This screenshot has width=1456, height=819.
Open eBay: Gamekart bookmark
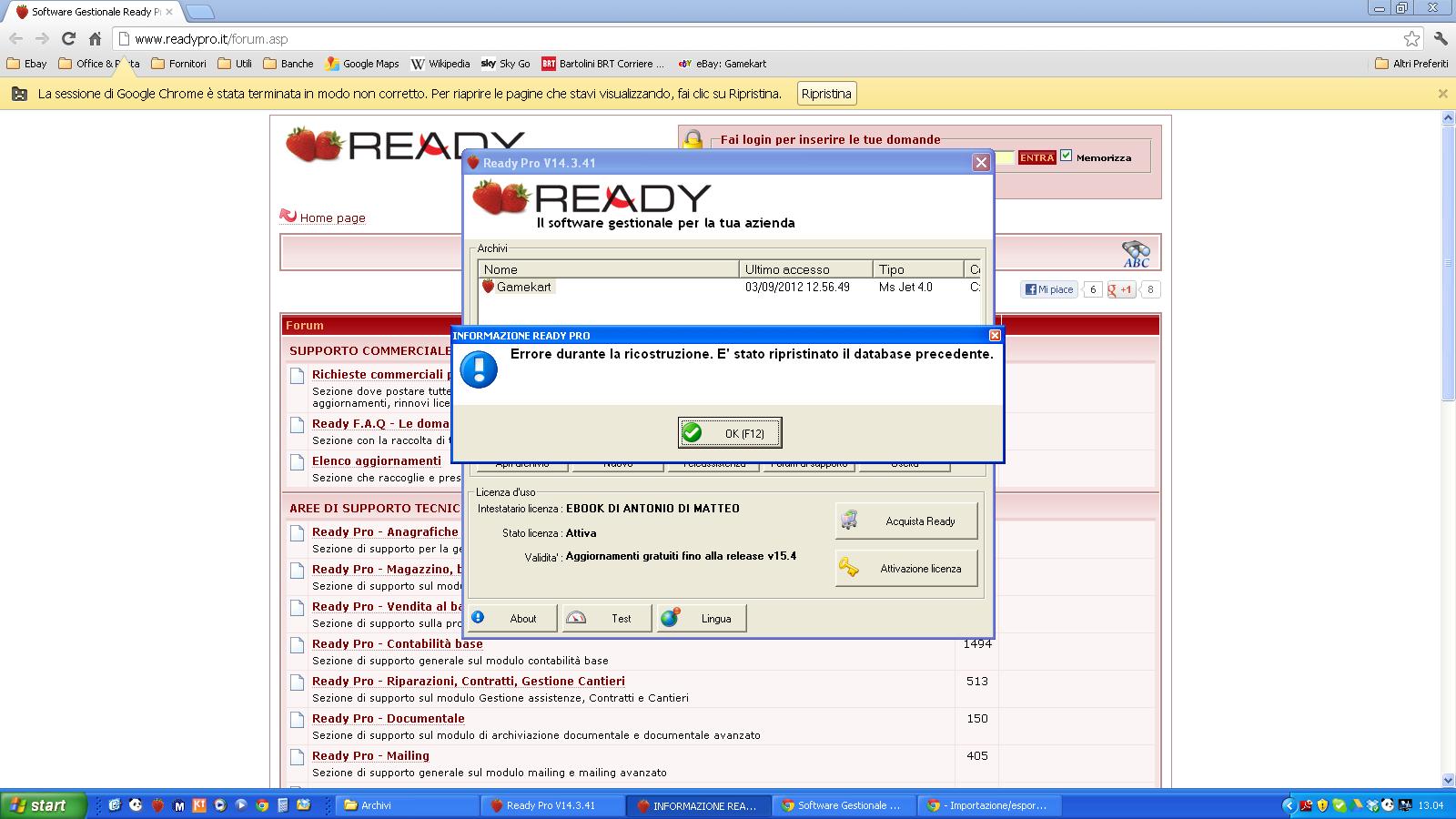coord(723,64)
